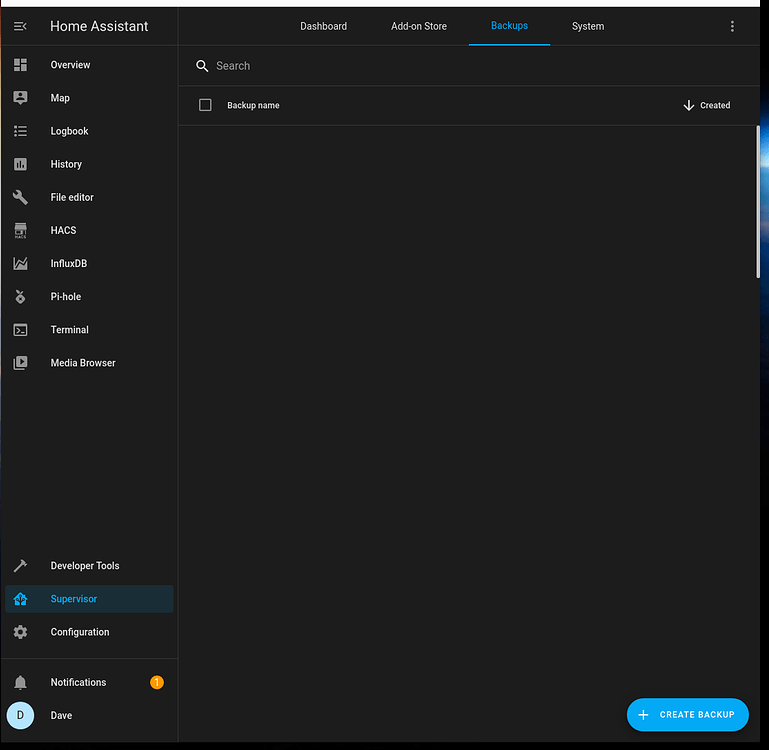Open Notifications in the sidebar

click(89, 682)
